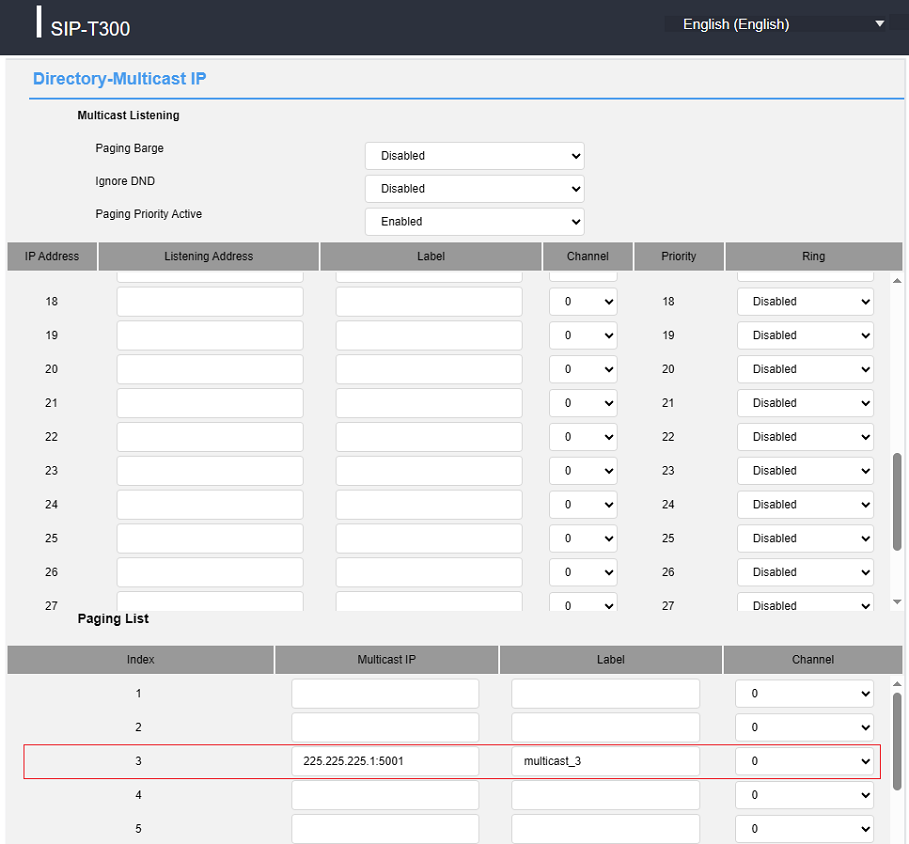Screen dimensions: 909x844
Task: Open Channel dropdown for listening row 19
Action: coord(583,336)
